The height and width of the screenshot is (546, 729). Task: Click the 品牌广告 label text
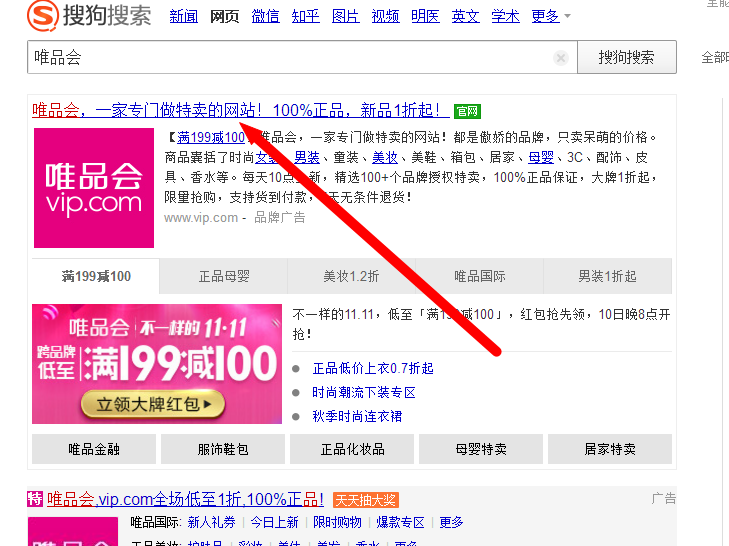tap(279, 218)
